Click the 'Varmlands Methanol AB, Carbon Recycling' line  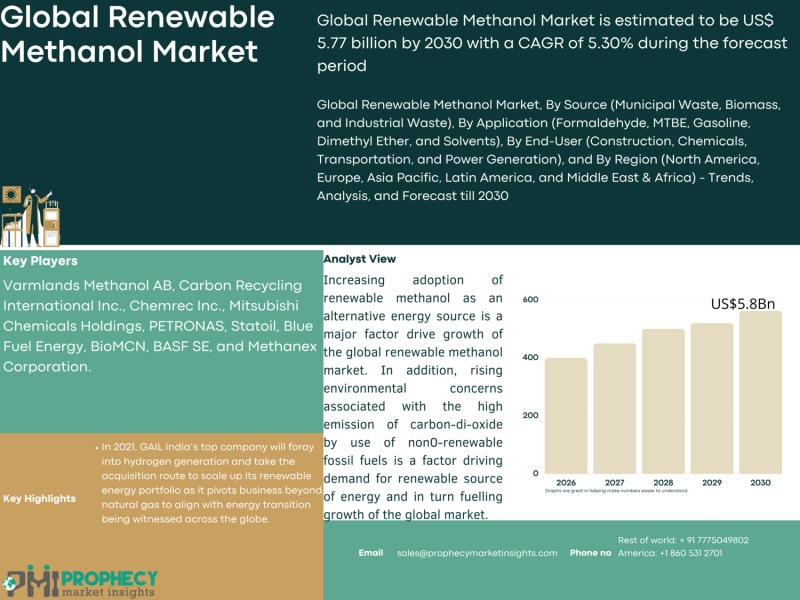tap(153, 285)
